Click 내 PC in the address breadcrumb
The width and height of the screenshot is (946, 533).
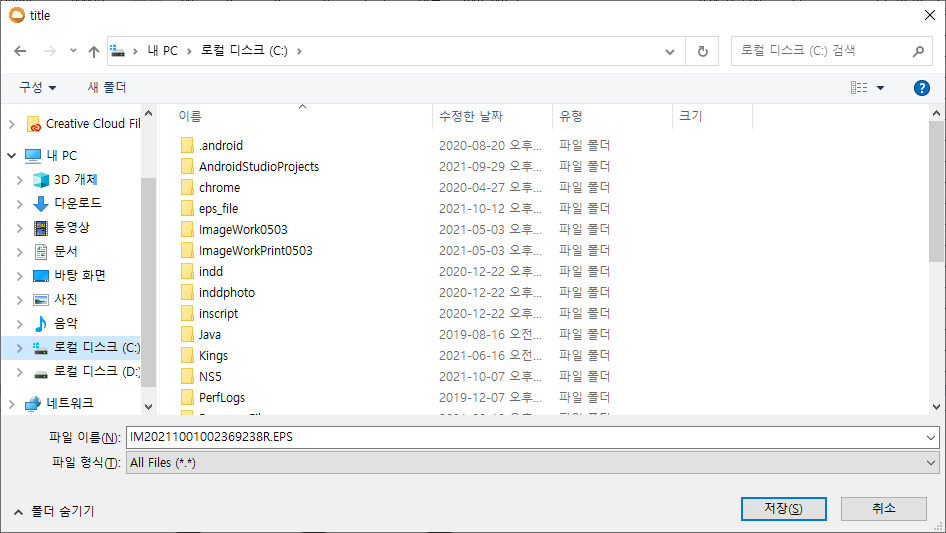coord(163,51)
